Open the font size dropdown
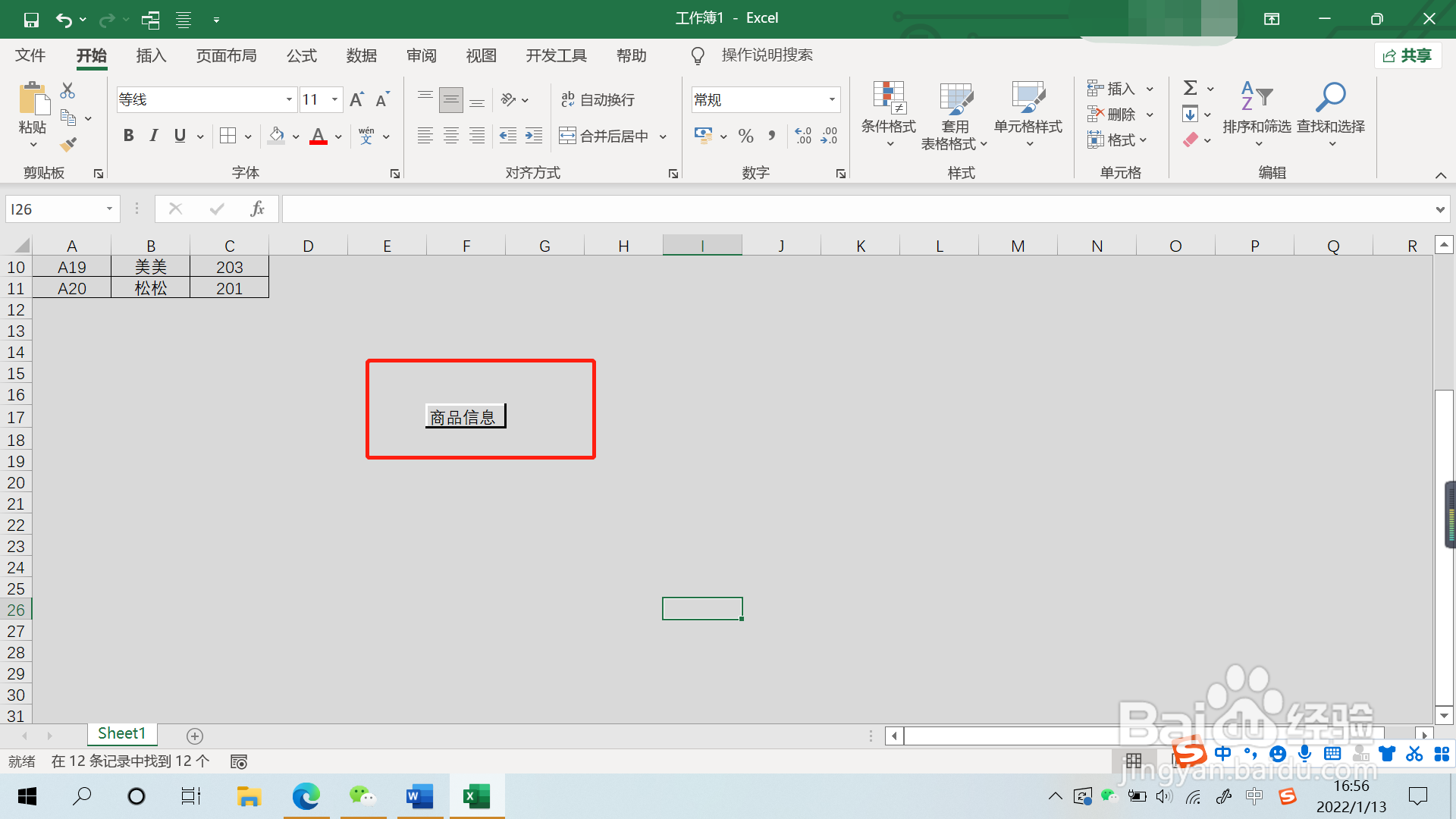Screen dimensions: 1456x819 click(x=334, y=100)
